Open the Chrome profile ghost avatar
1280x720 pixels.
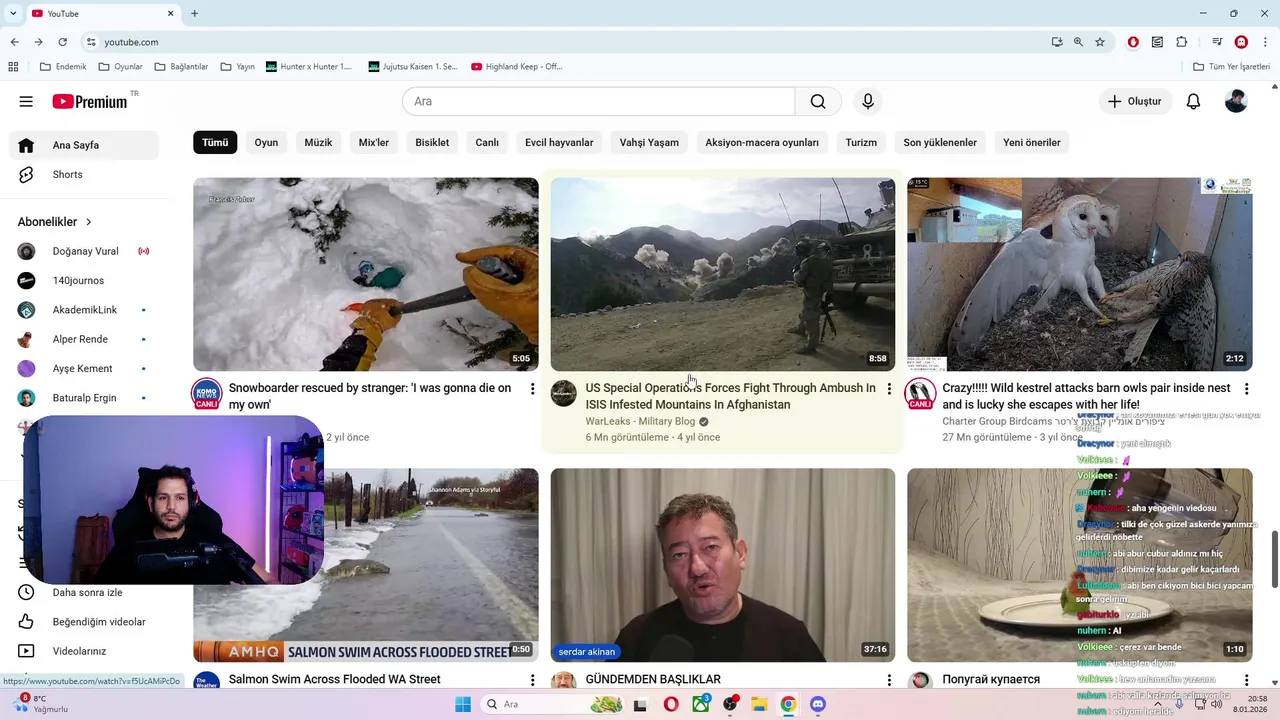1241,42
